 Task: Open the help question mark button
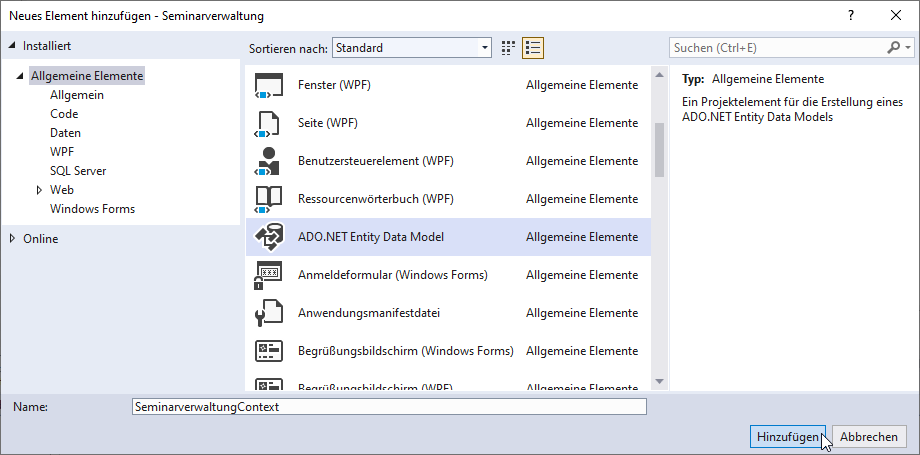click(851, 16)
